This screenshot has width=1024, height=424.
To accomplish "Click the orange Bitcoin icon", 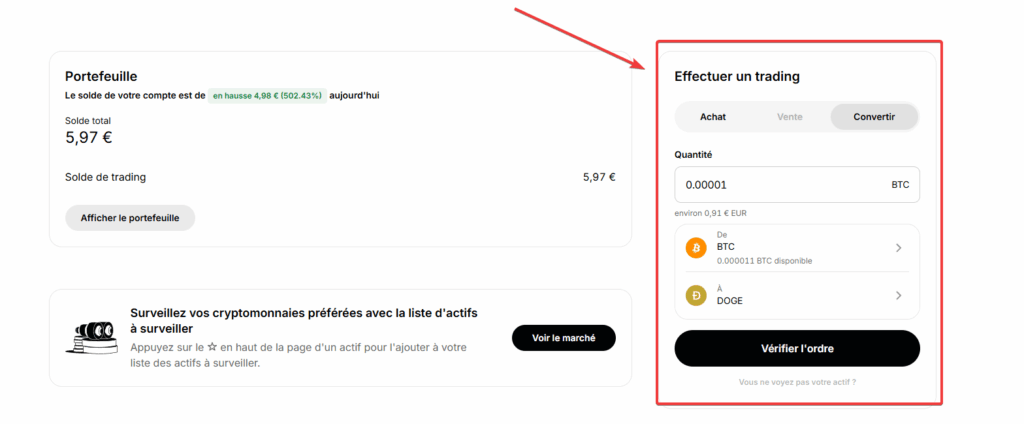I will coord(696,248).
